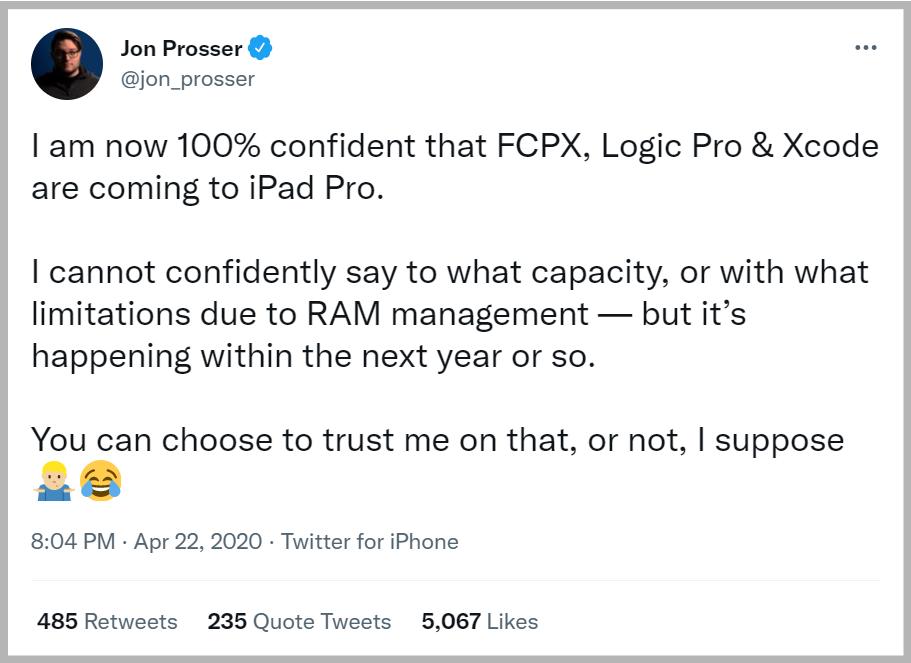Click the Twitter for iPhone source link

[x=370, y=542]
